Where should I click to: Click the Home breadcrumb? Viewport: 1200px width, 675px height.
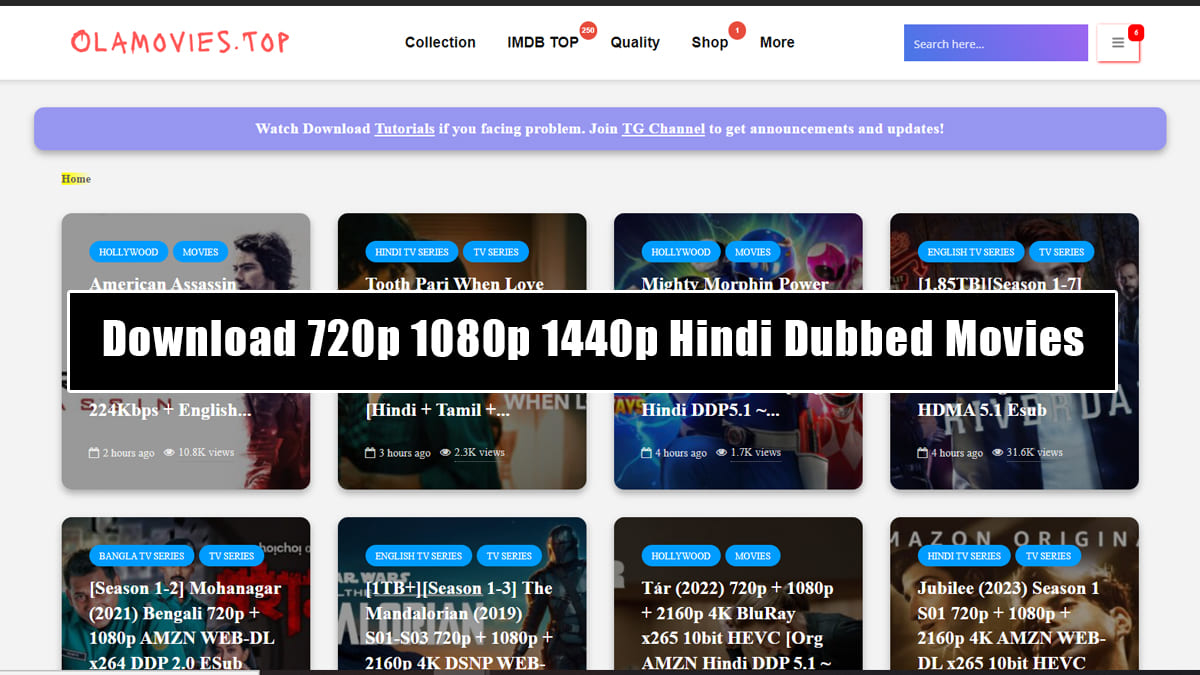pos(76,179)
